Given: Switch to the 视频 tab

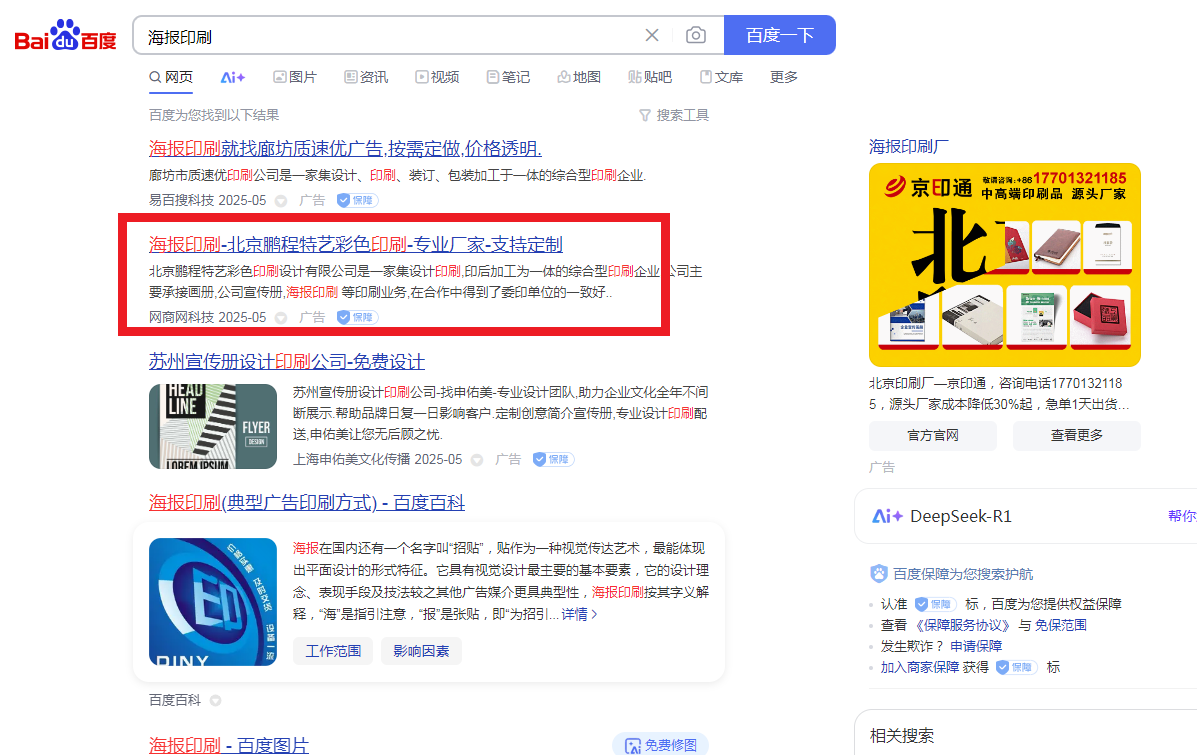Looking at the screenshot, I should tap(437, 77).
